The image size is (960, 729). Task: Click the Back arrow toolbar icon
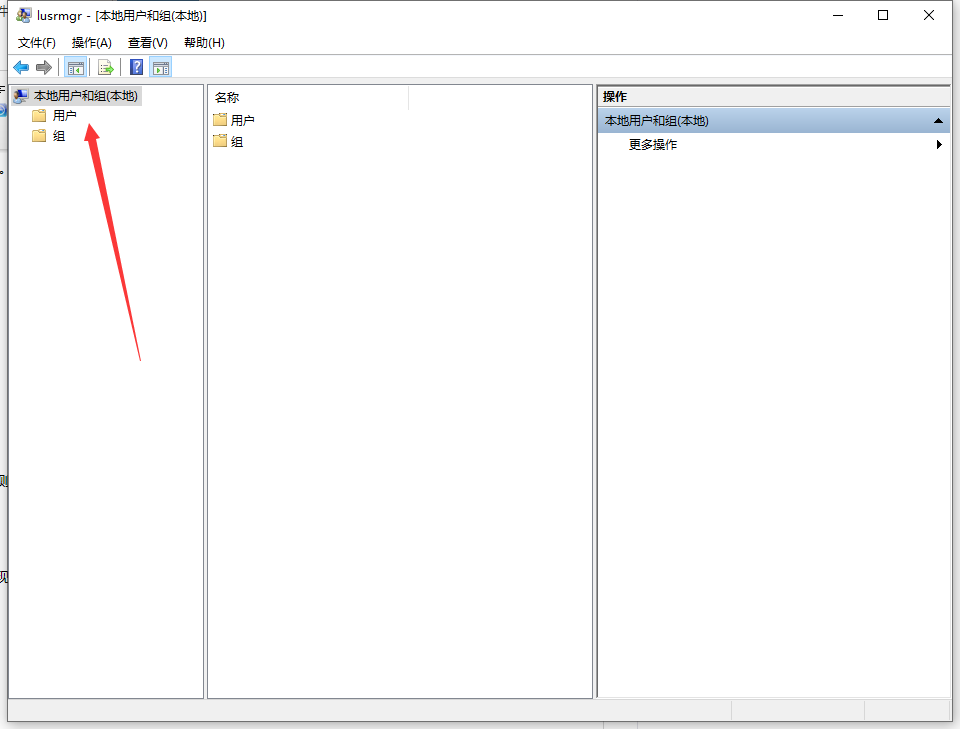coord(21,67)
